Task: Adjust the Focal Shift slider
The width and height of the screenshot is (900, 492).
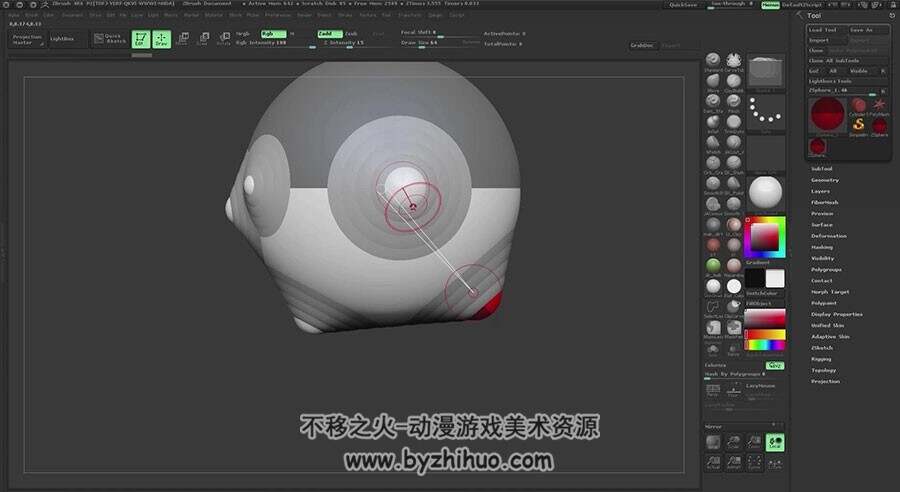Action: click(440, 33)
